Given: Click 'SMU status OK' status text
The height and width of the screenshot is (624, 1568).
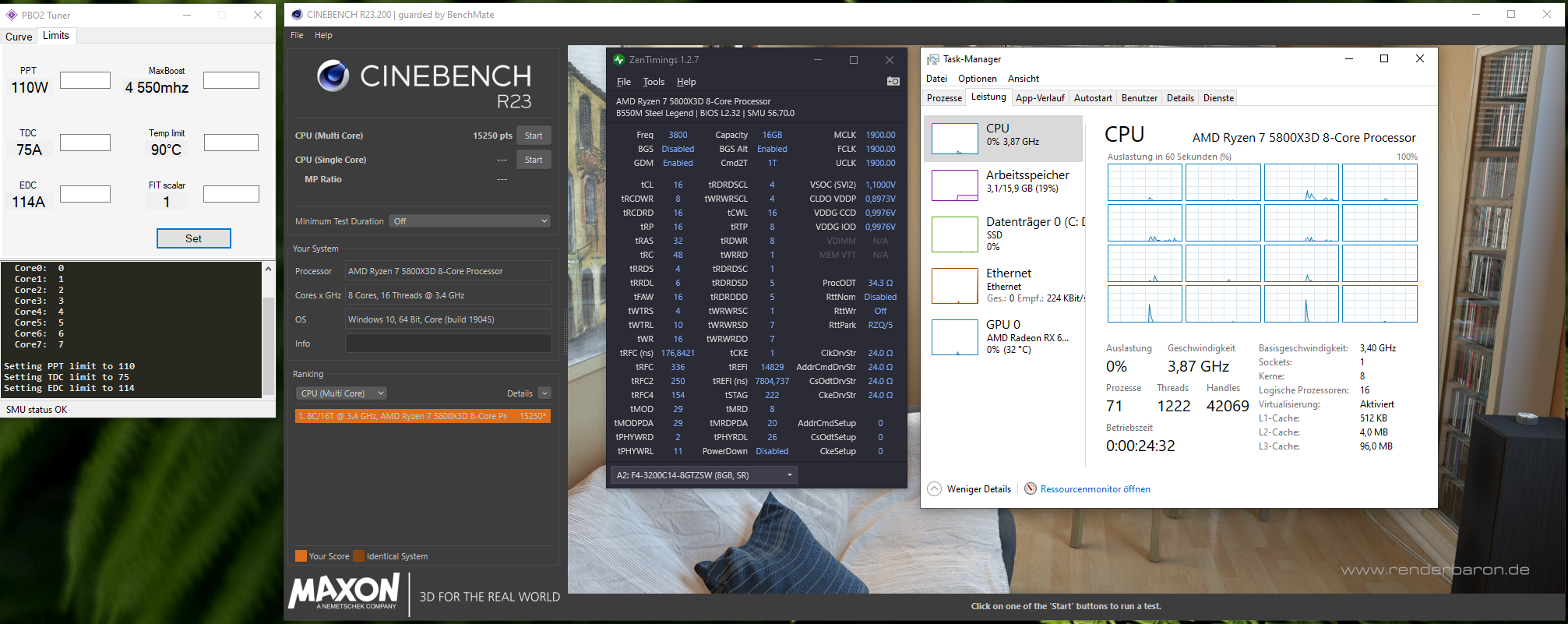Looking at the screenshot, I should pos(37,410).
